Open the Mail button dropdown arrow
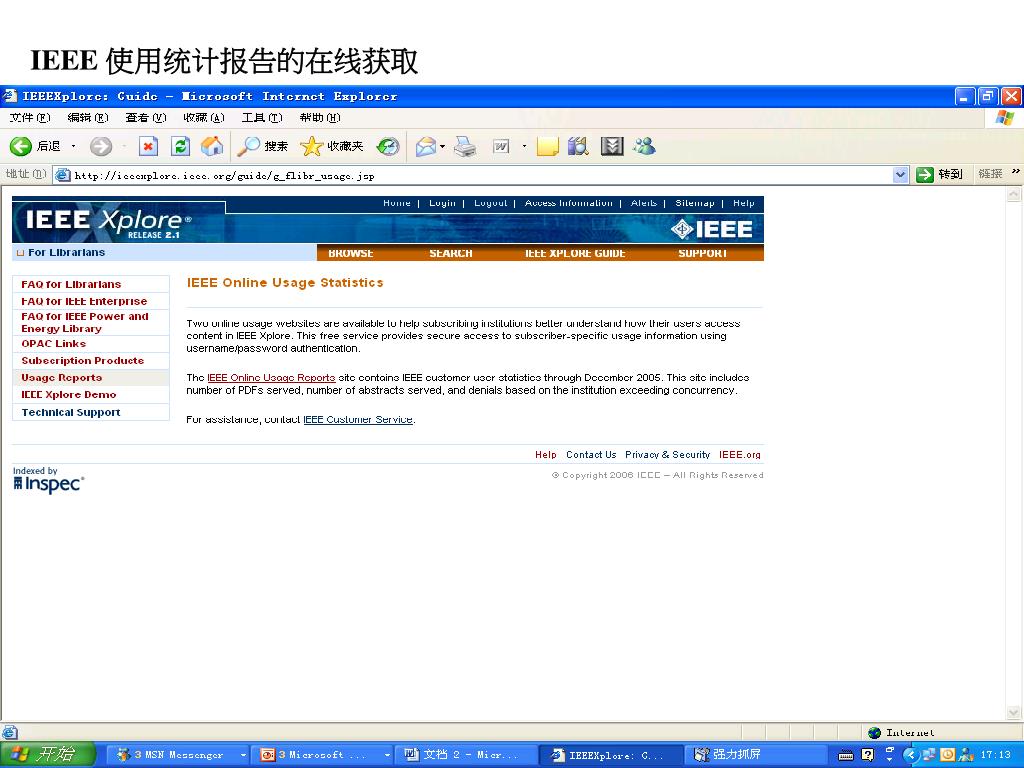This screenshot has width=1024, height=768. pyautogui.click(x=442, y=146)
